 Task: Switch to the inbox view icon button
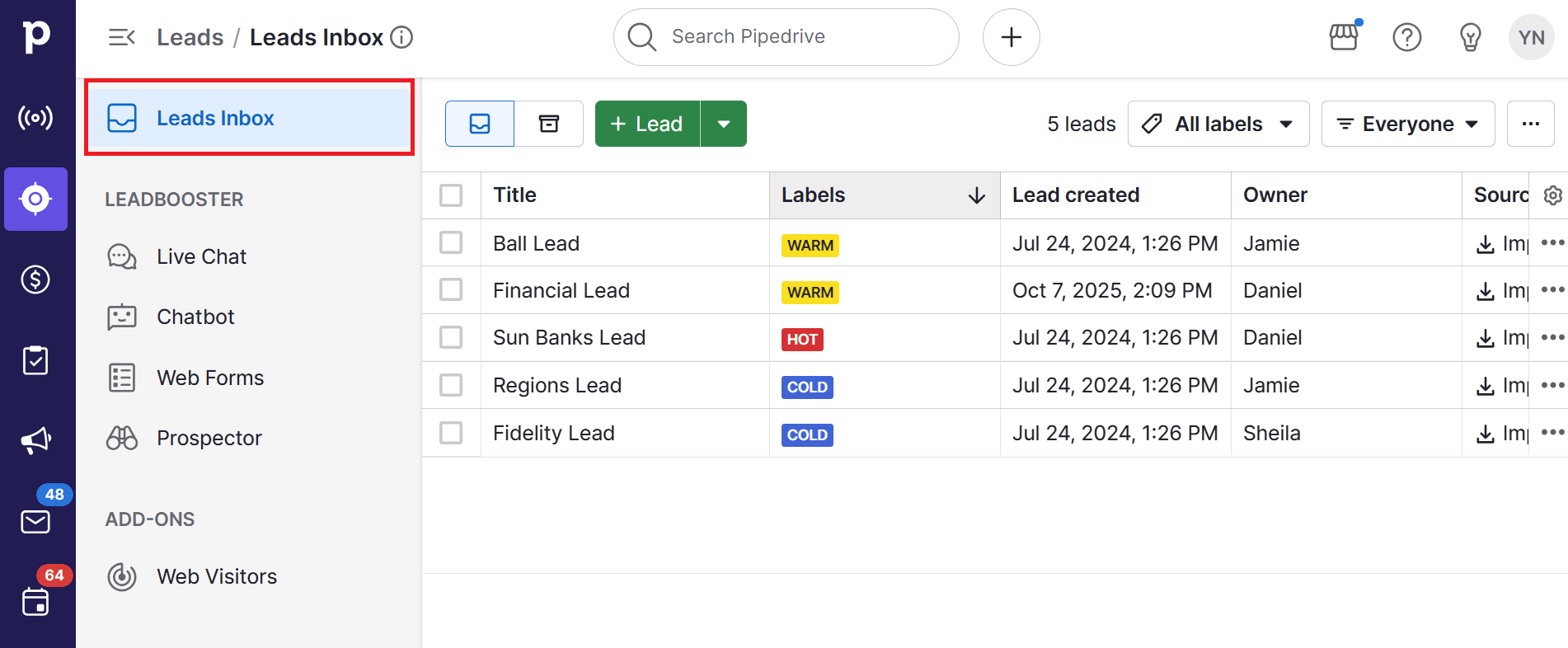(x=480, y=124)
